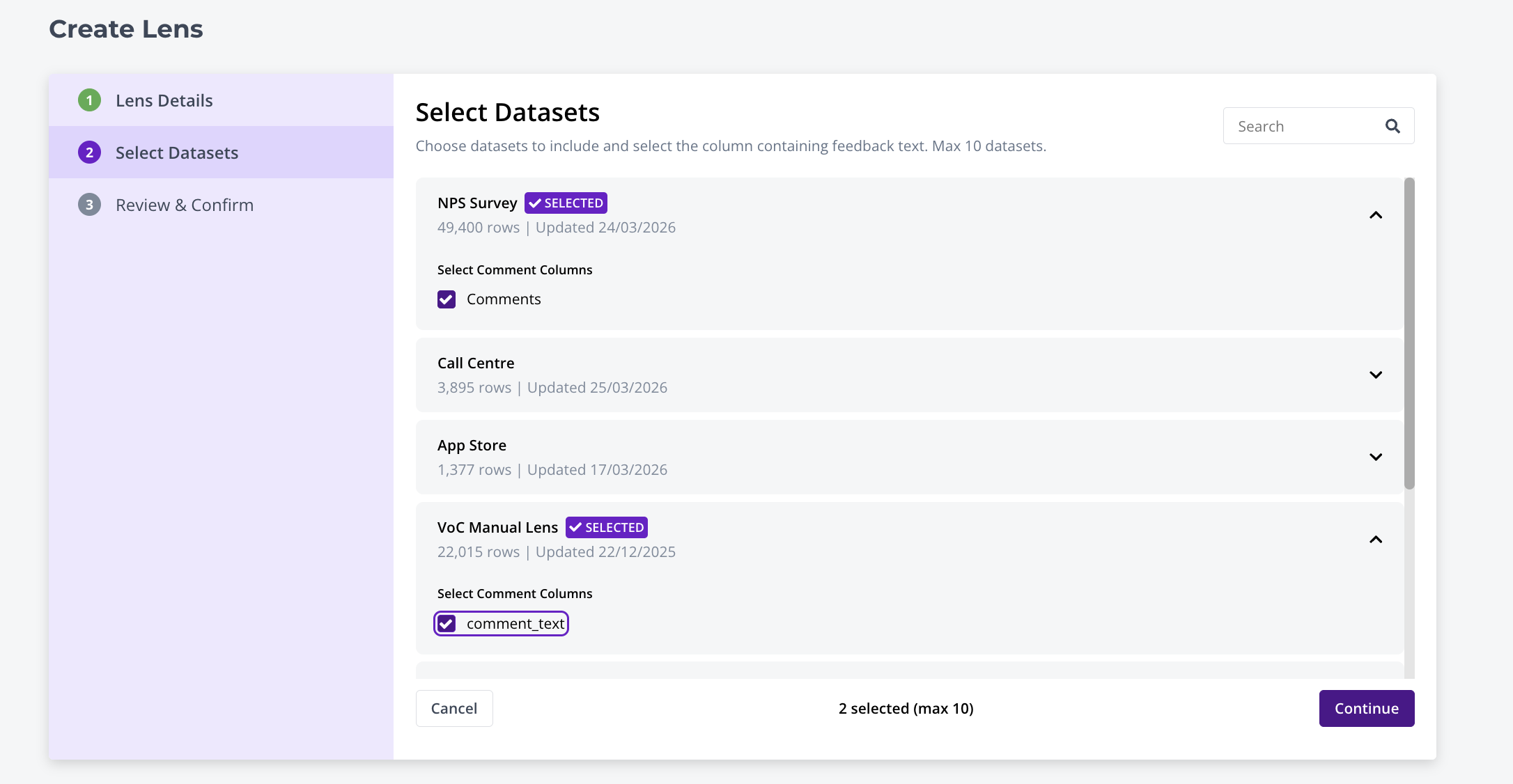Open the Review & Confirm step
Viewport: 1513px width, 784px height.
pos(184,205)
